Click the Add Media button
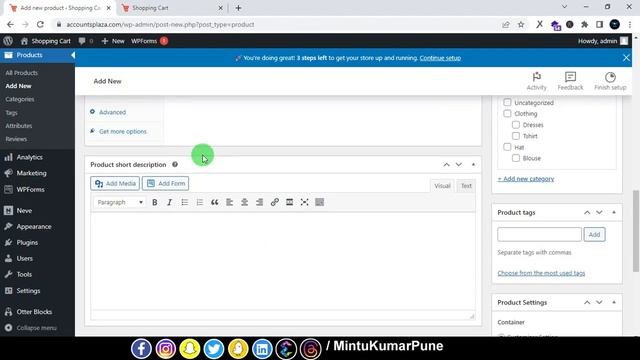The image size is (640, 360). point(115,183)
